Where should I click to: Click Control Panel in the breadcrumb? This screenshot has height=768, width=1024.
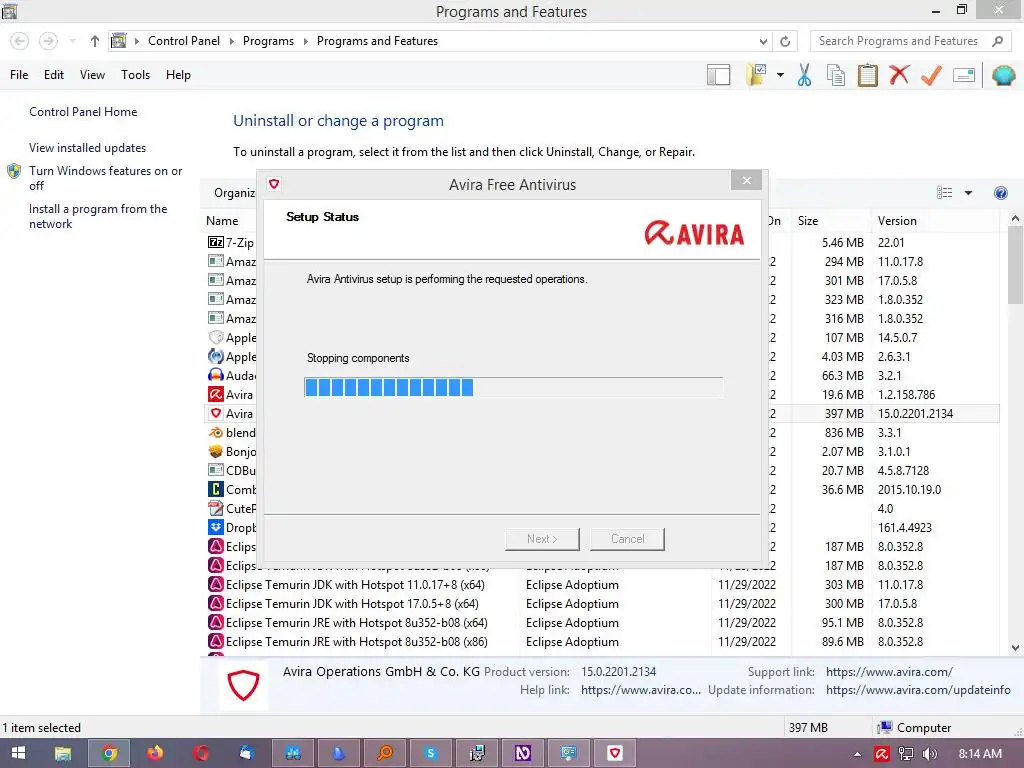[x=184, y=40]
